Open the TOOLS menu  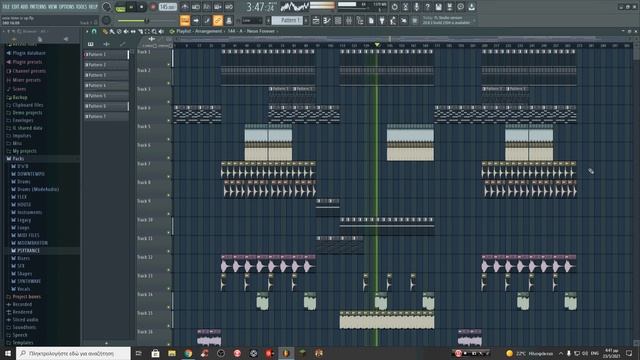tap(82, 7)
